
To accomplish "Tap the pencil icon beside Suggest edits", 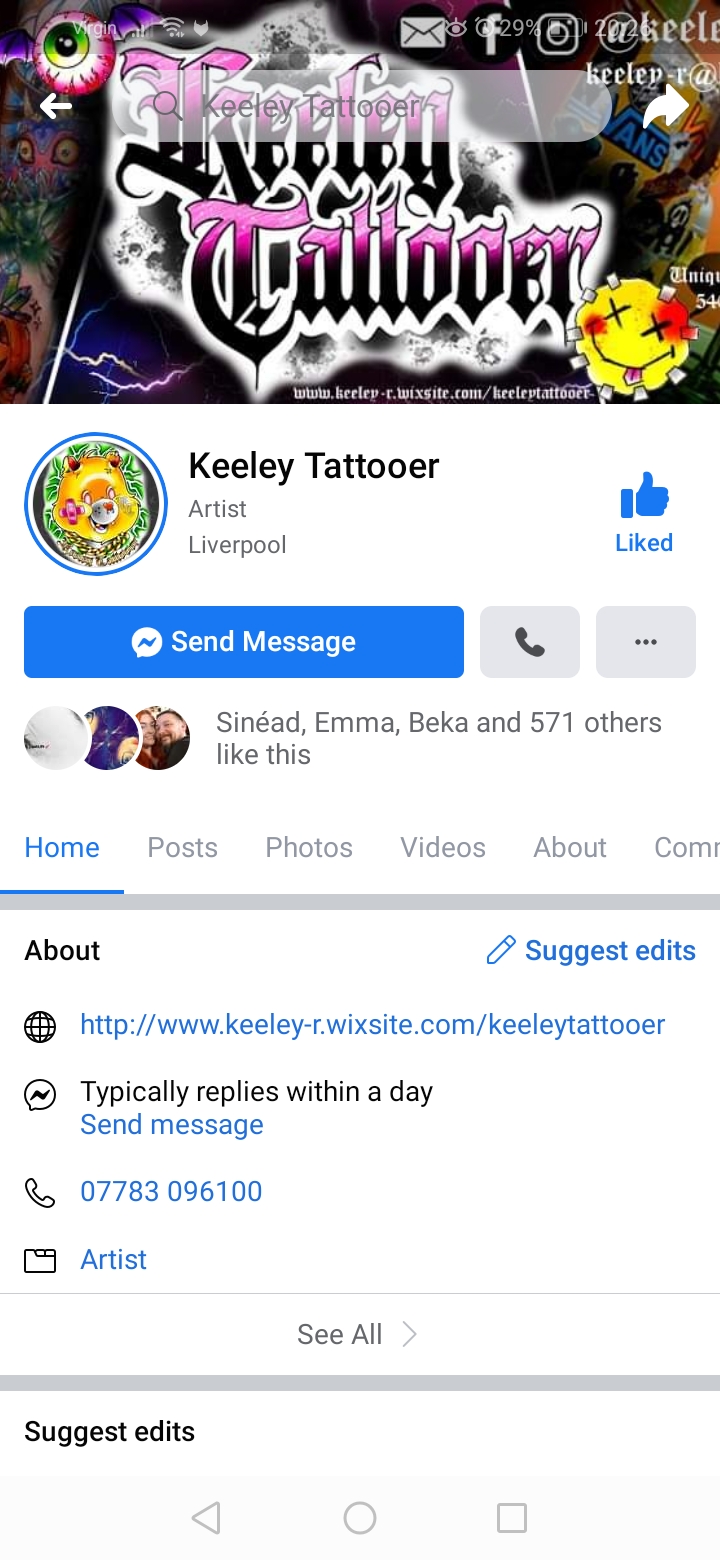I will click(501, 950).
